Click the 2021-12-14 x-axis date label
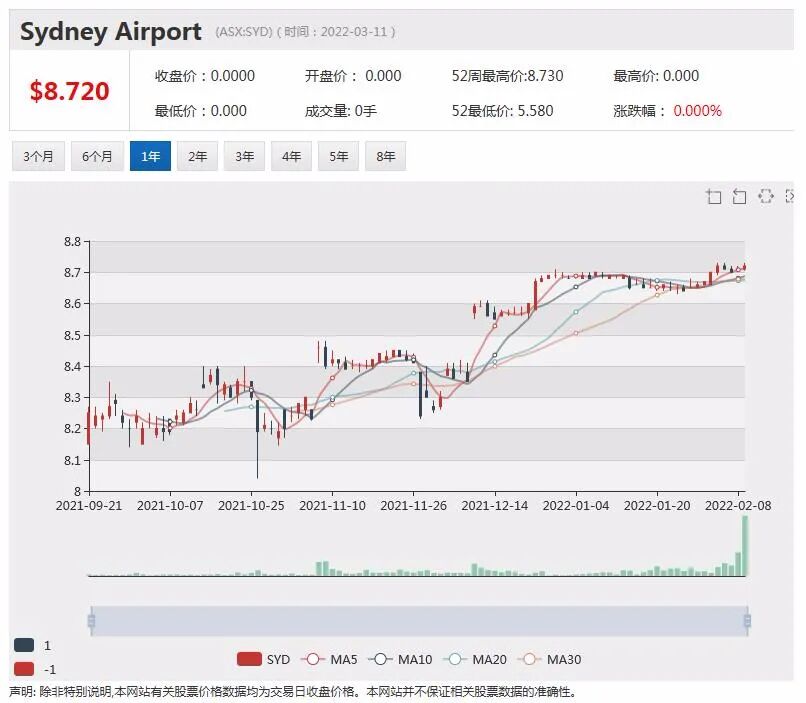806x703 pixels. pos(494,506)
